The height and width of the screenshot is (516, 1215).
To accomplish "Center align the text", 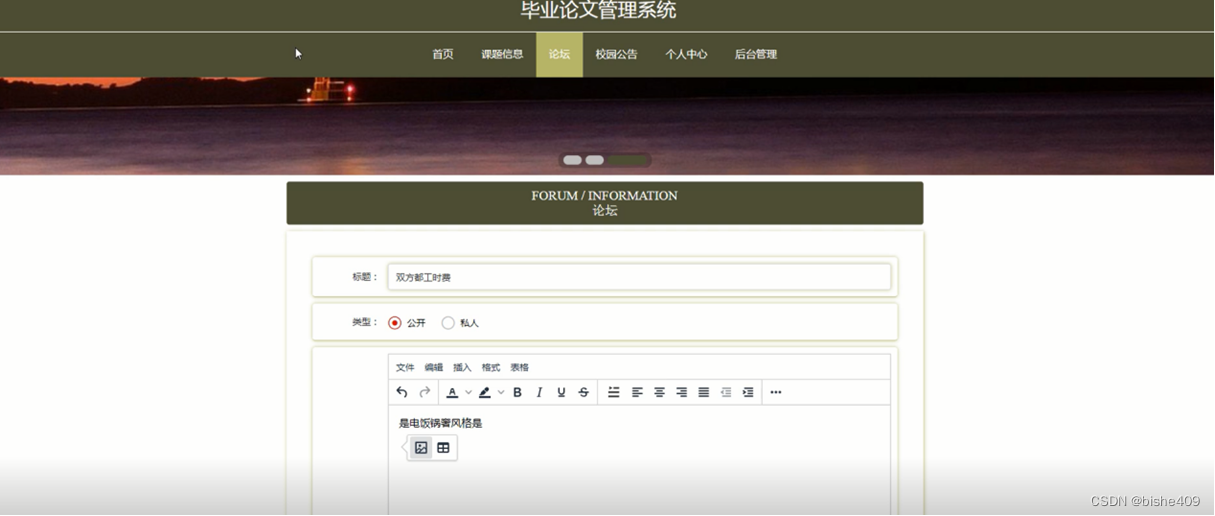I will pos(659,392).
